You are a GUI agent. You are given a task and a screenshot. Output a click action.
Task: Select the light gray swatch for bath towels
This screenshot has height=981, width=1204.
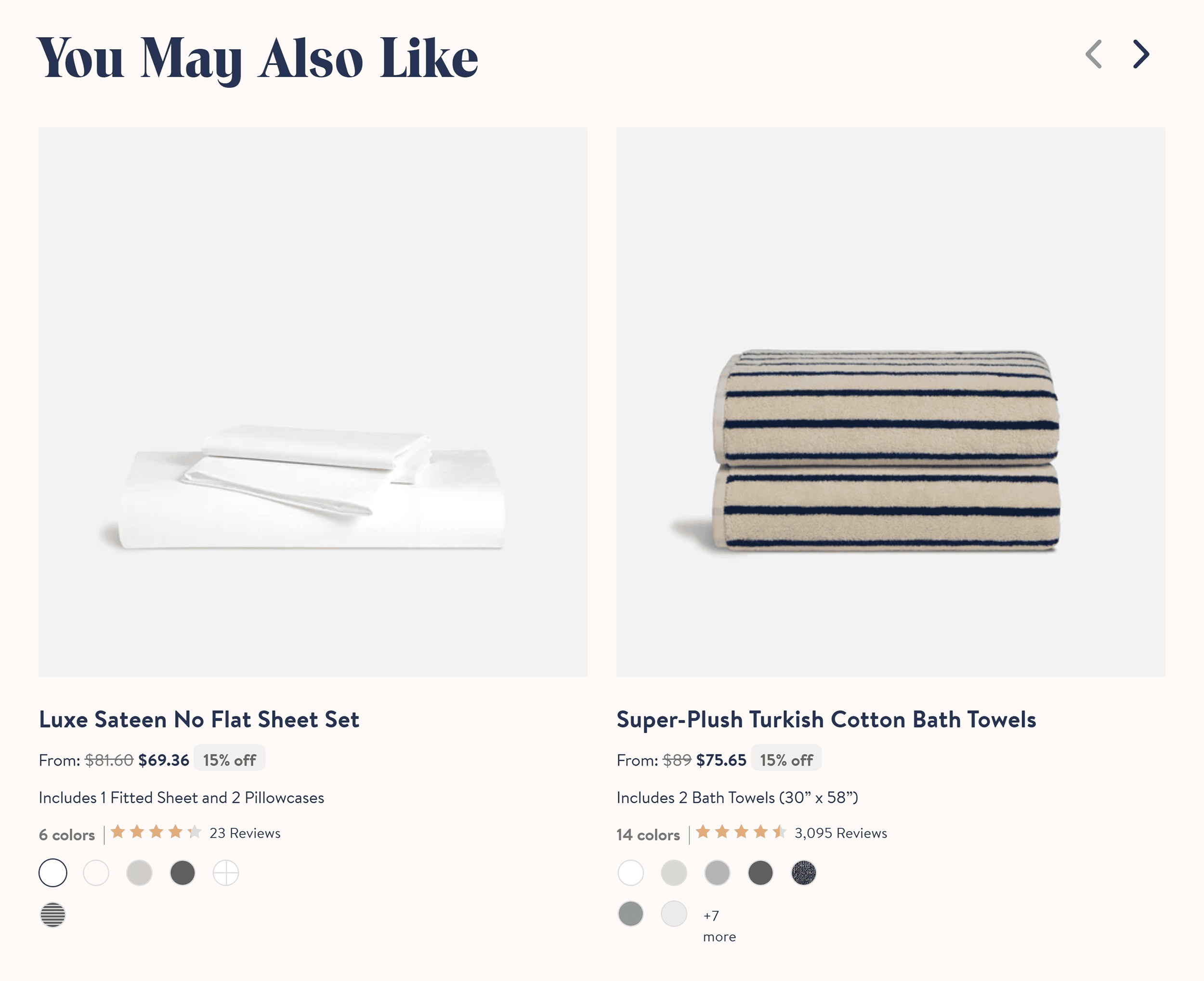tap(674, 873)
